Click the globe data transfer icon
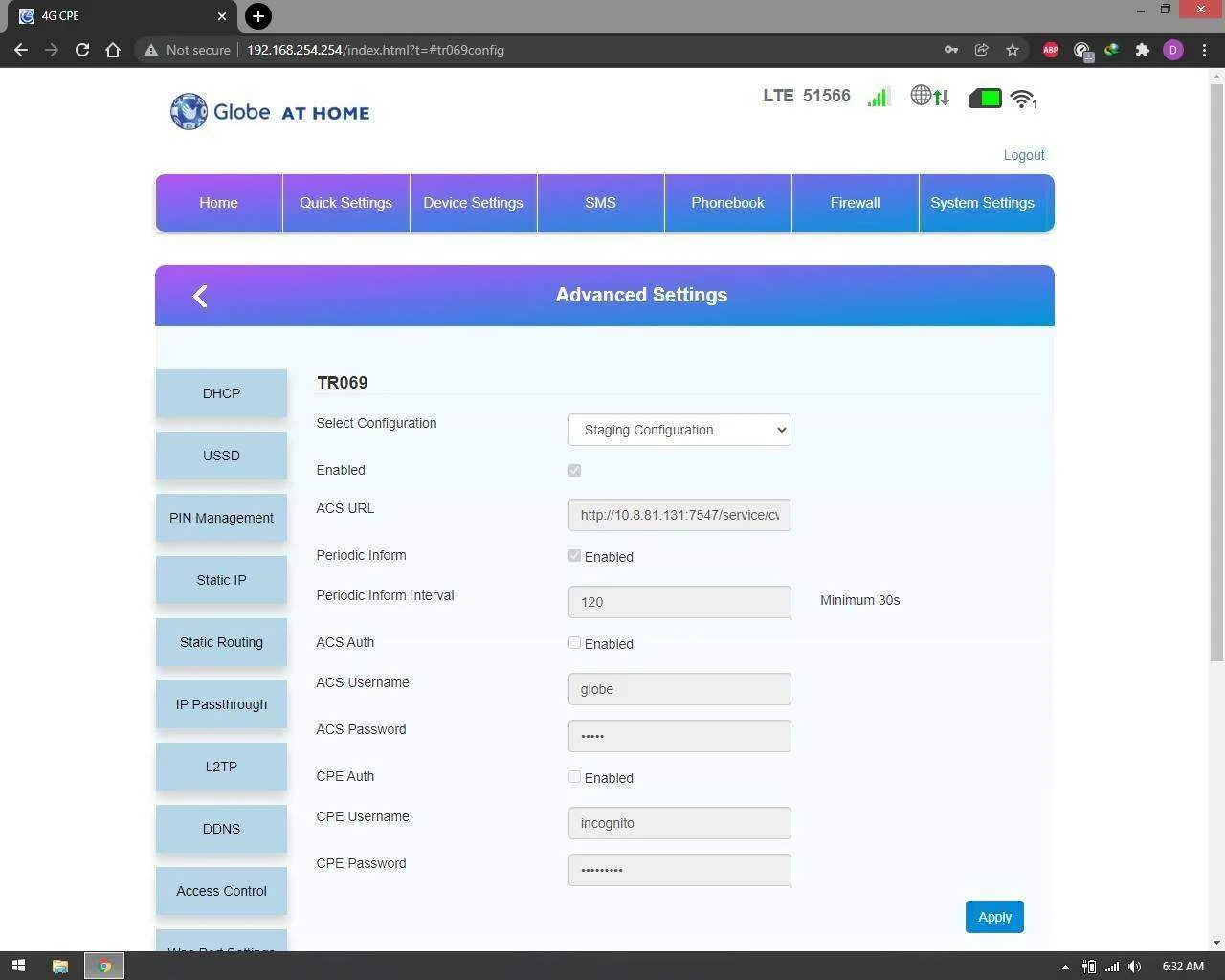The height and width of the screenshot is (980, 1225). pos(929,96)
